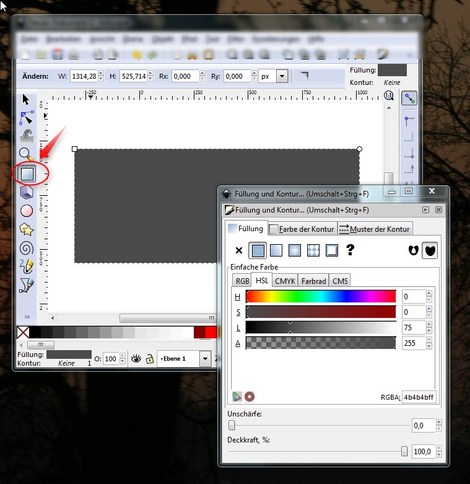This screenshot has width=470, height=484.
Task: Increase the Deckkraft value stepper
Action: (x=439, y=448)
